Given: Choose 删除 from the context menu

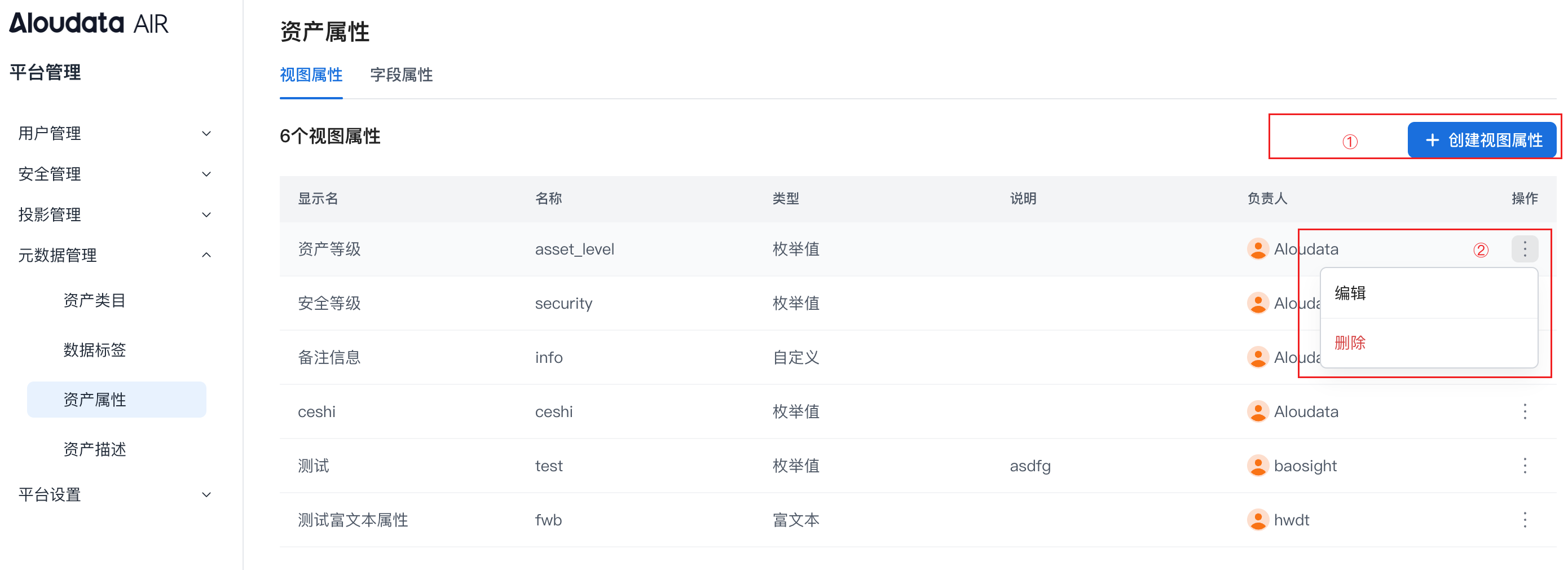Looking at the screenshot, I should (x=1350, y=343).
